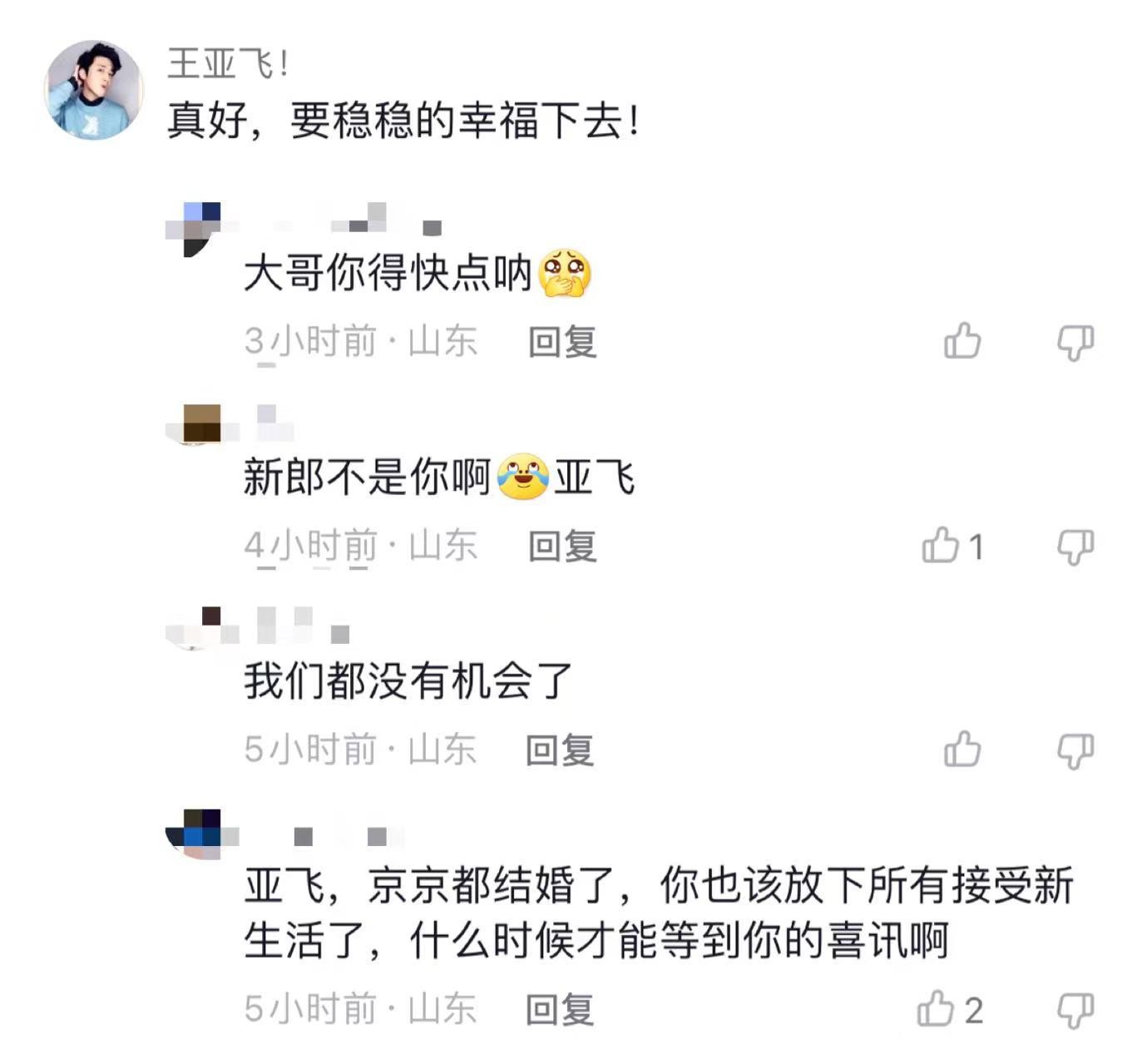Open 王亚飞's profile avatar
Viewport: 1142px width, 1064px height.
[x=93, y=89]
